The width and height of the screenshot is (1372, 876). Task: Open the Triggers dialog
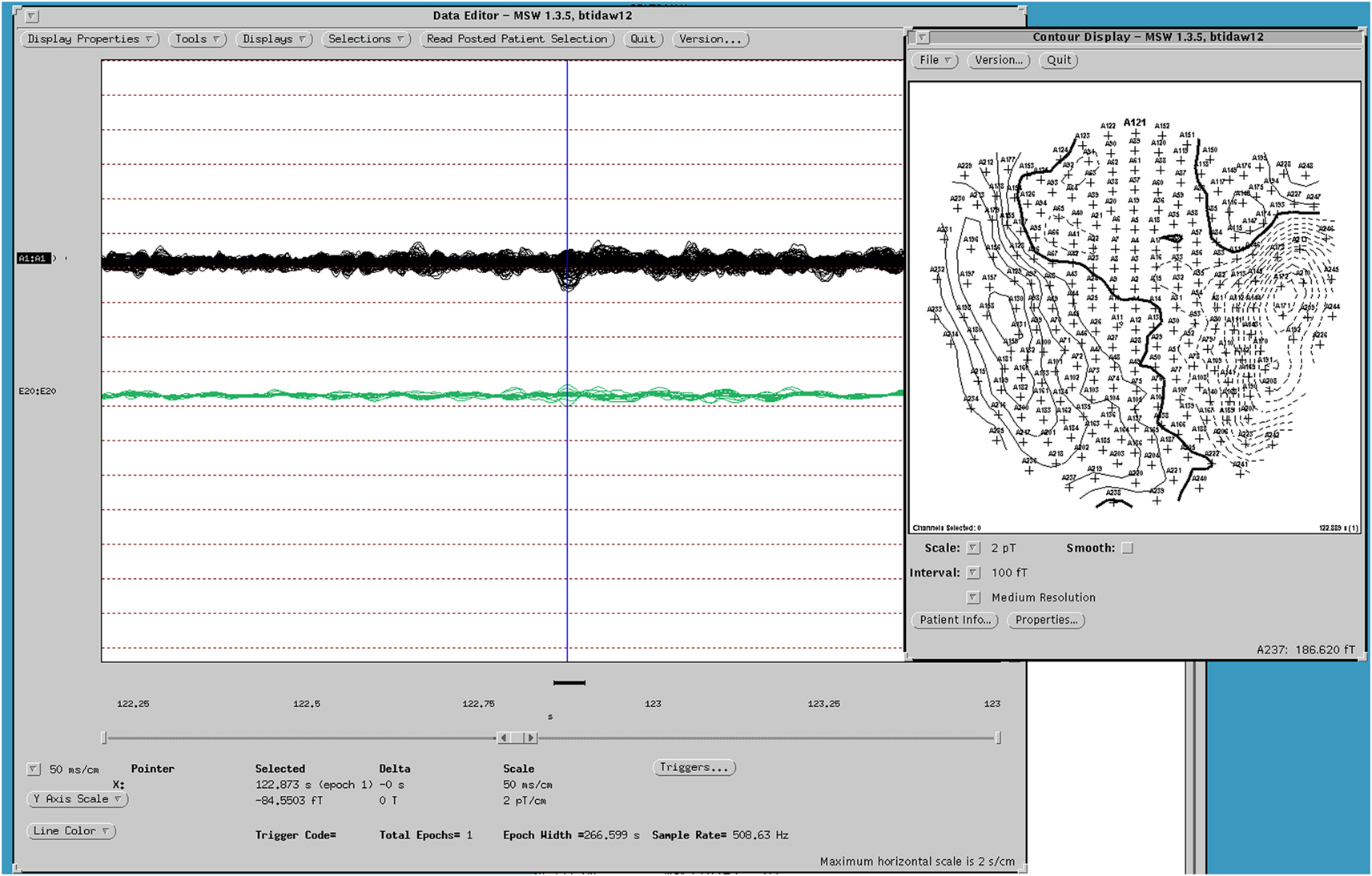pos(694,768)
